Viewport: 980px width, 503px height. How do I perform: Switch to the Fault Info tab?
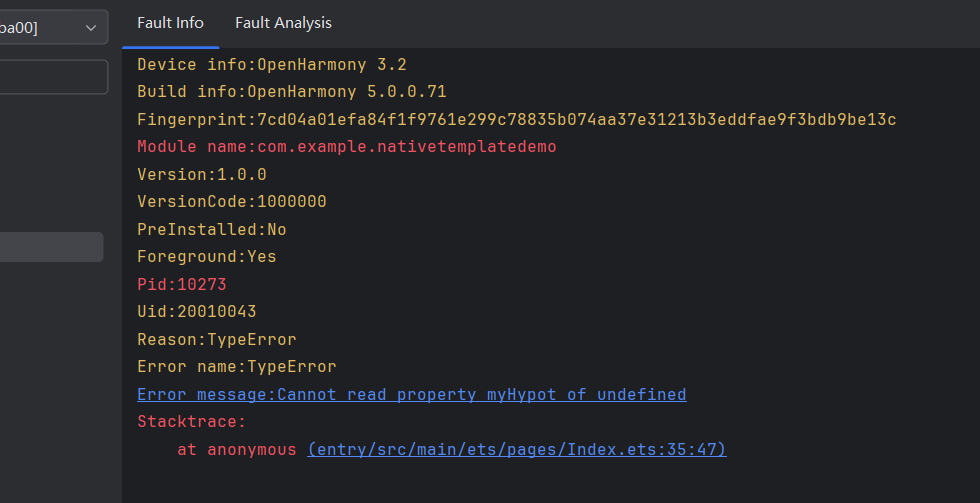[x=170, y=23]
